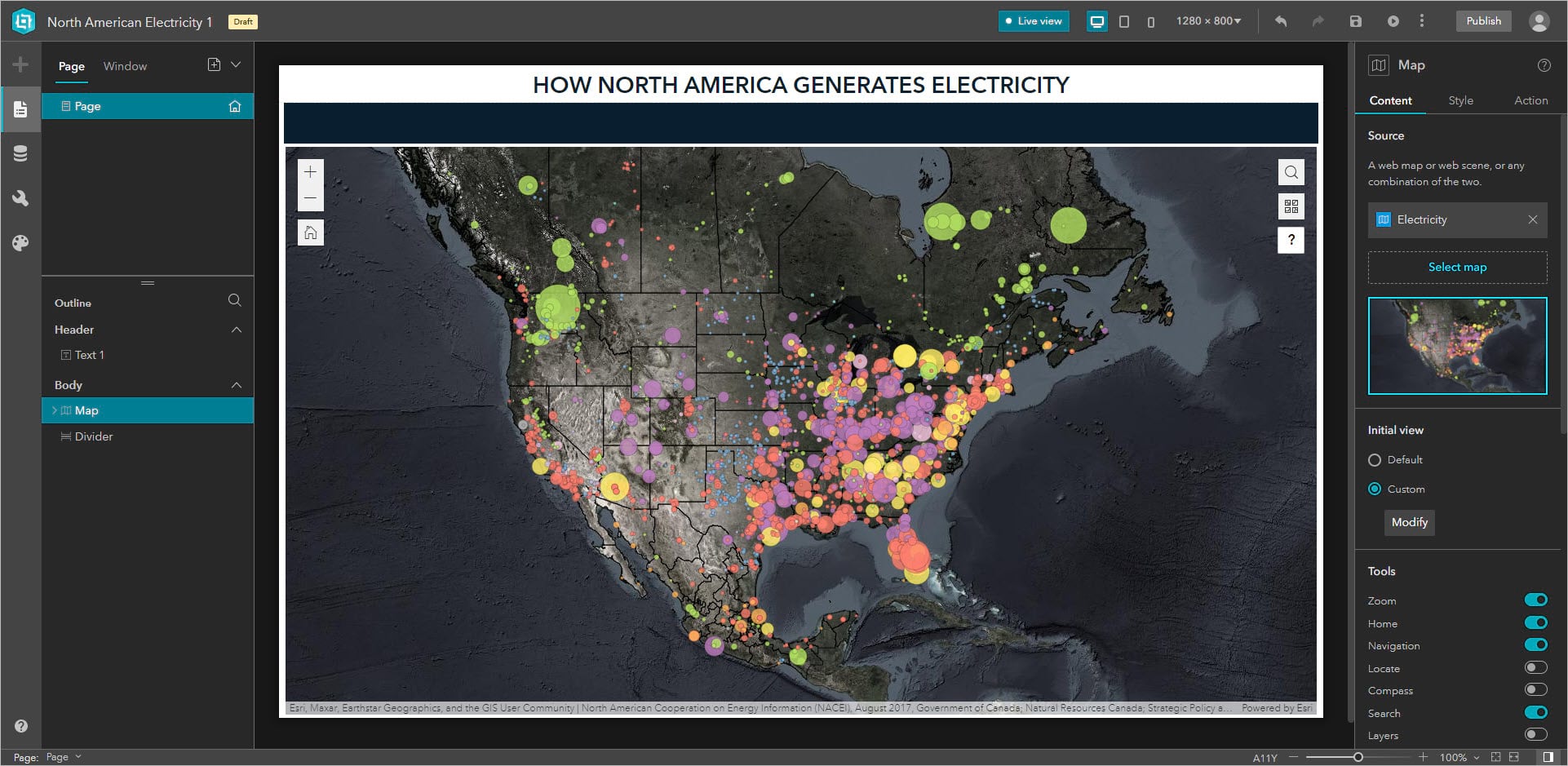Screen dimensions: 1568x766
Task: Collapse the Header section in Outline
Action: click(237, 330)
